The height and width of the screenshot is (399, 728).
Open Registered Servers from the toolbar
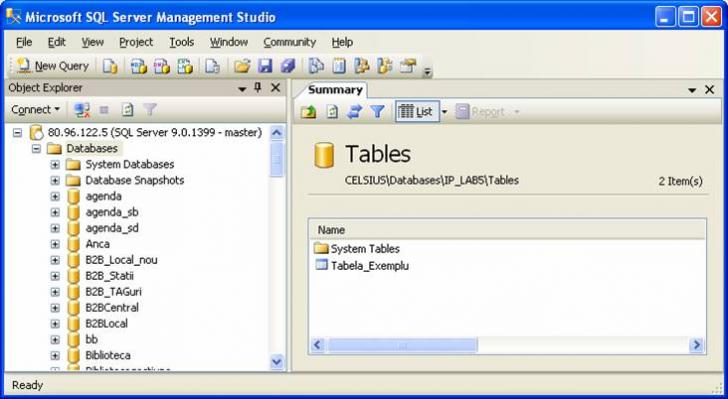click(x=316, y=66)
